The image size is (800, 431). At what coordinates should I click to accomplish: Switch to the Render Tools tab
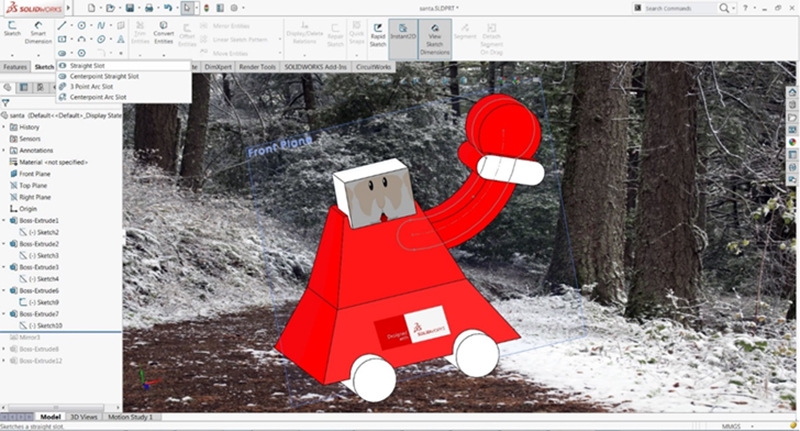tap(257, 67)
